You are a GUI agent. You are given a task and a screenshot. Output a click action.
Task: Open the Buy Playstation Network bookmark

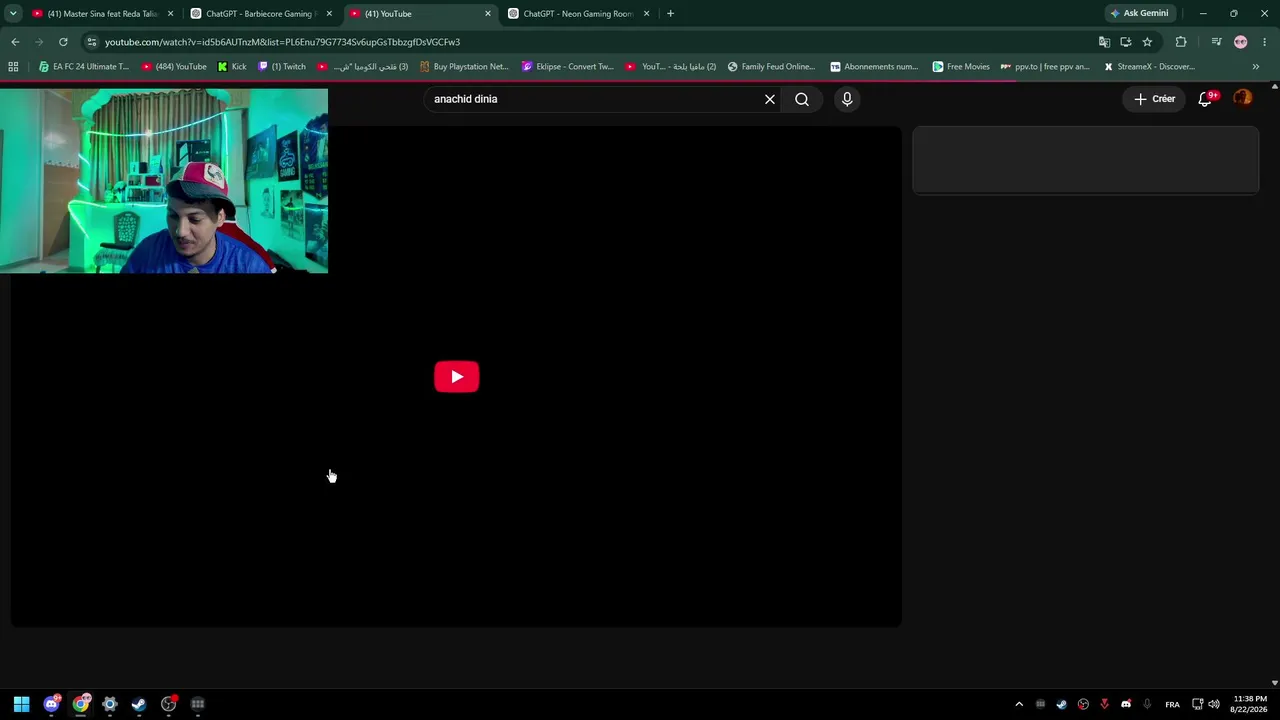pos(464,67)
